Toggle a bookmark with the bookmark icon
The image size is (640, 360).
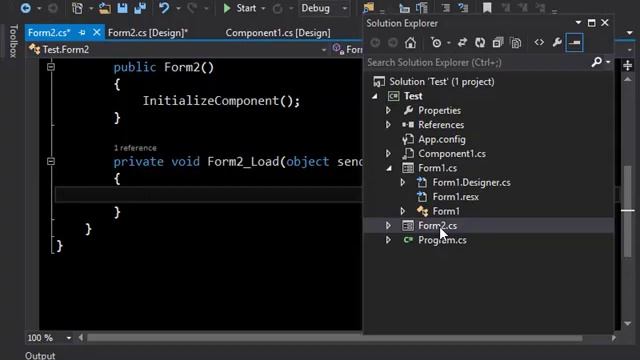[487, 8]
